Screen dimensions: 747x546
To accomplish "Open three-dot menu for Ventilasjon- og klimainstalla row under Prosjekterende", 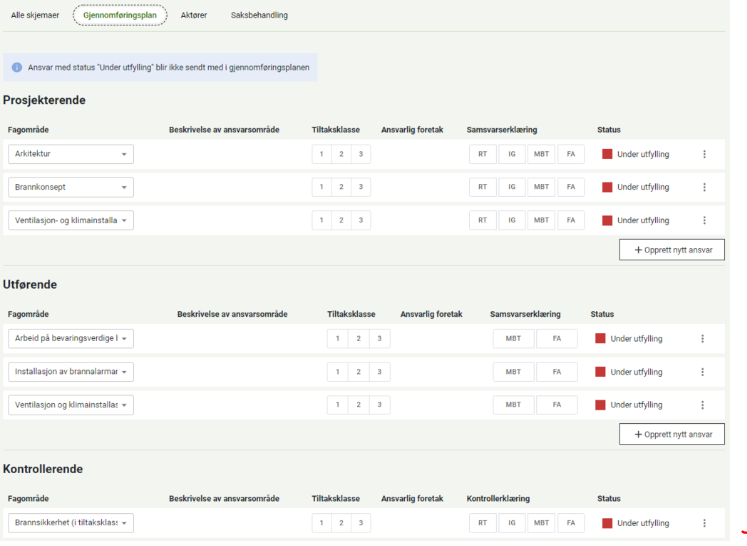I will coord(704,220).
